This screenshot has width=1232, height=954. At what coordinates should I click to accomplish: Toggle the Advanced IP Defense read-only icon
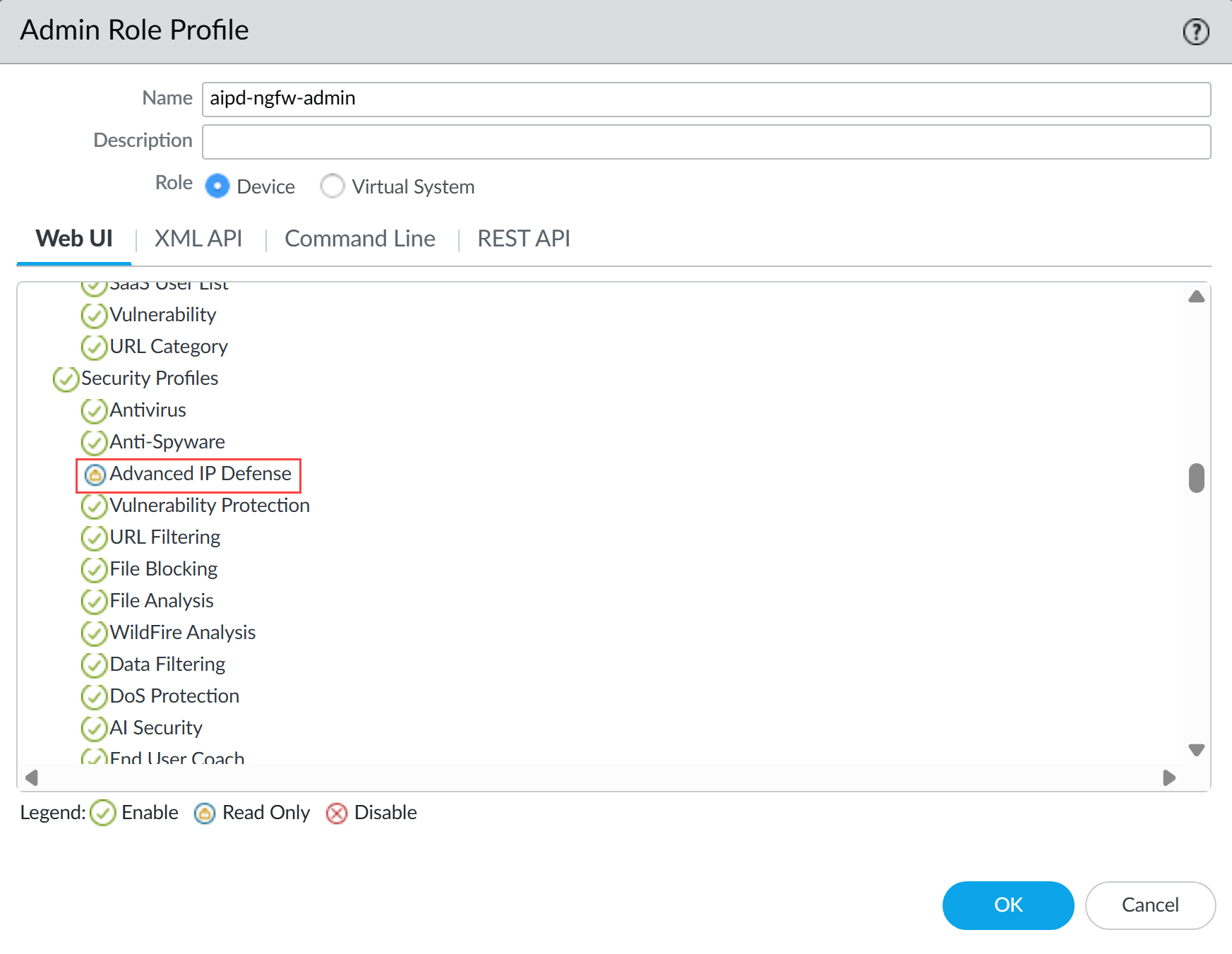(95, 475)
